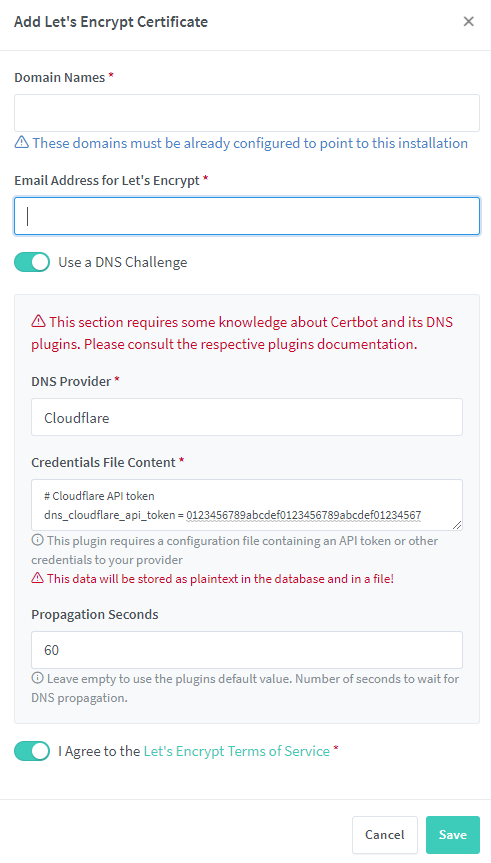Viewport: 491px width, 863px height.
Task: Click the Use a DNS Challenge label
Action: coord(123,262)
